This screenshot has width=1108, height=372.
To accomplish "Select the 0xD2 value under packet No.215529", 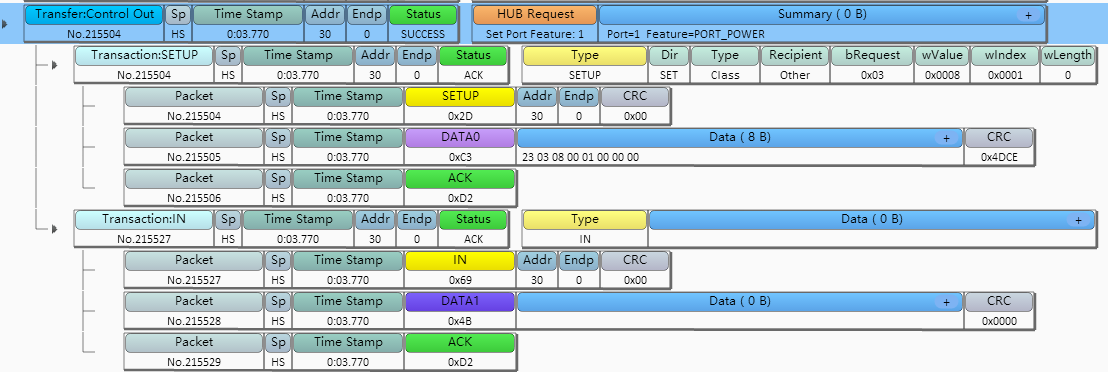I will point(460,362).
